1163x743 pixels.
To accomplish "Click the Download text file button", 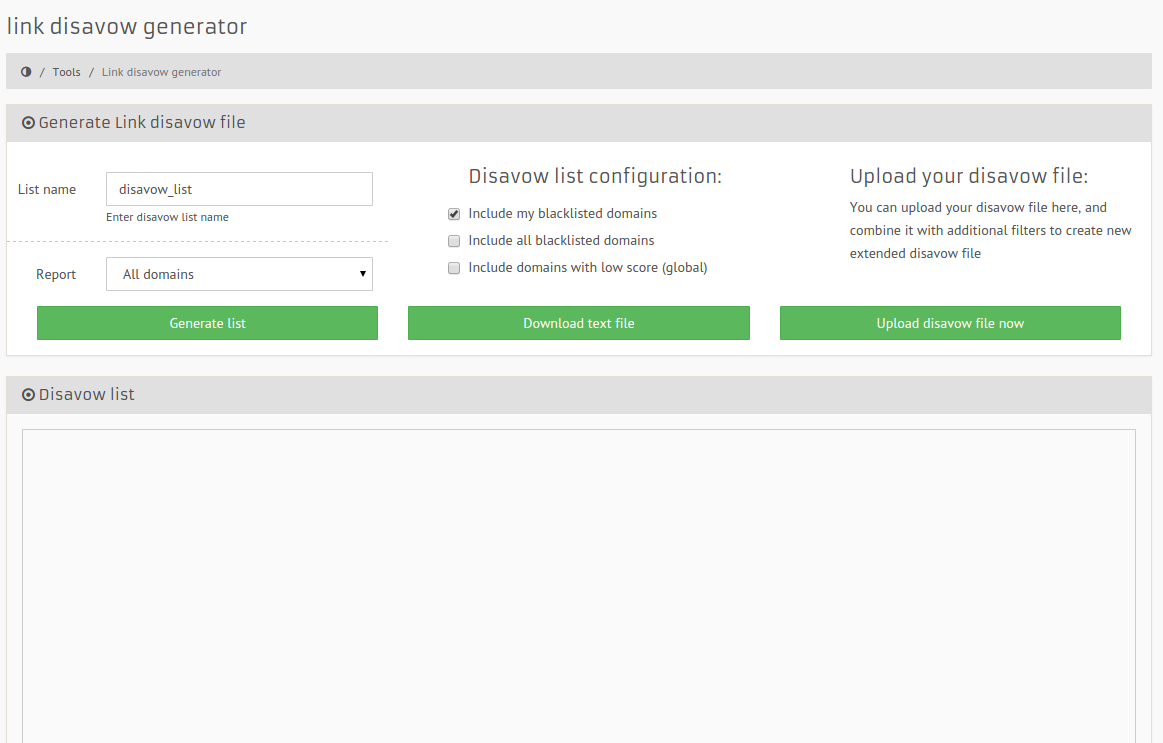I will [x=578, y=323].
